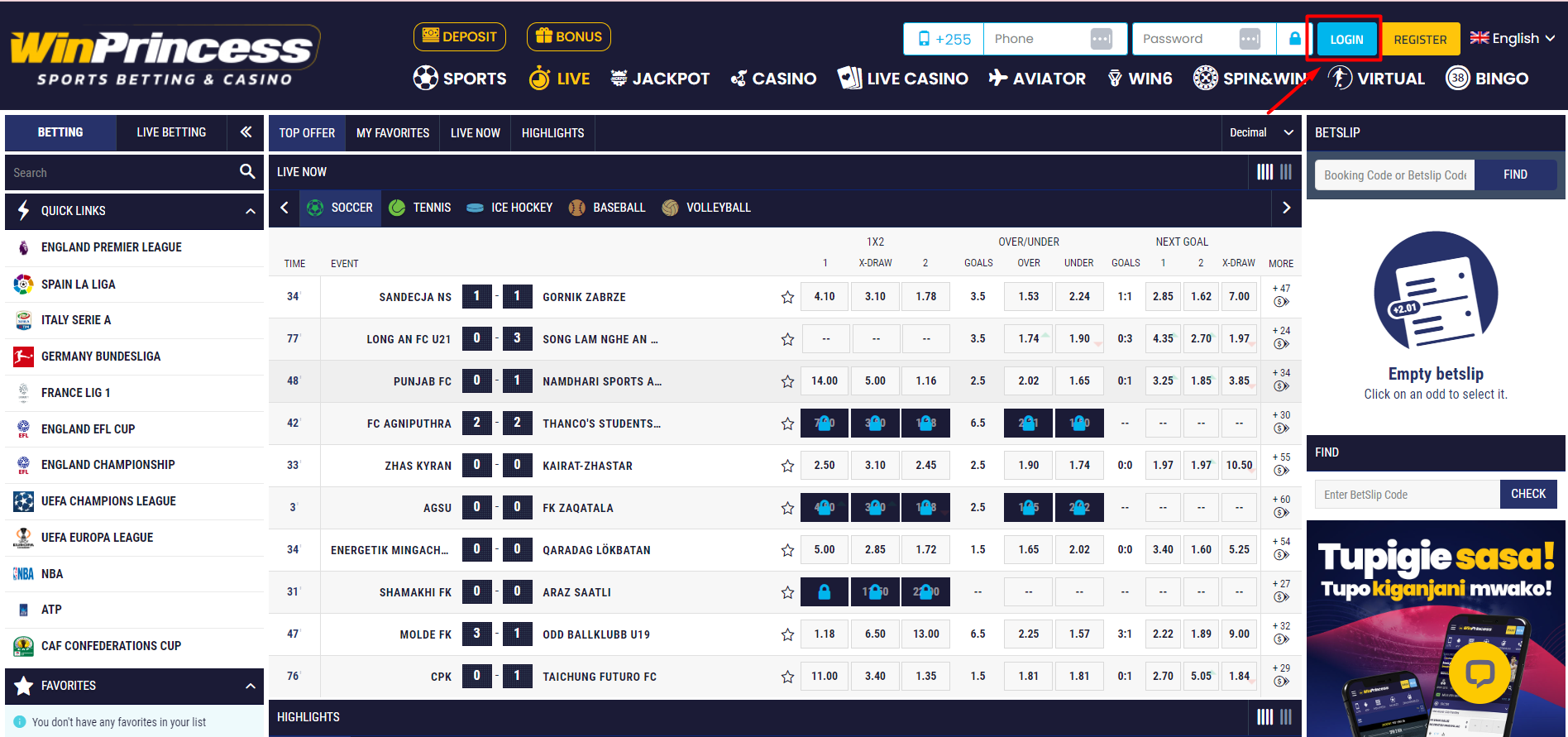Click the Deposit button
The image size is (1568, 737).
pyautogui.click(x=460, y=36)
